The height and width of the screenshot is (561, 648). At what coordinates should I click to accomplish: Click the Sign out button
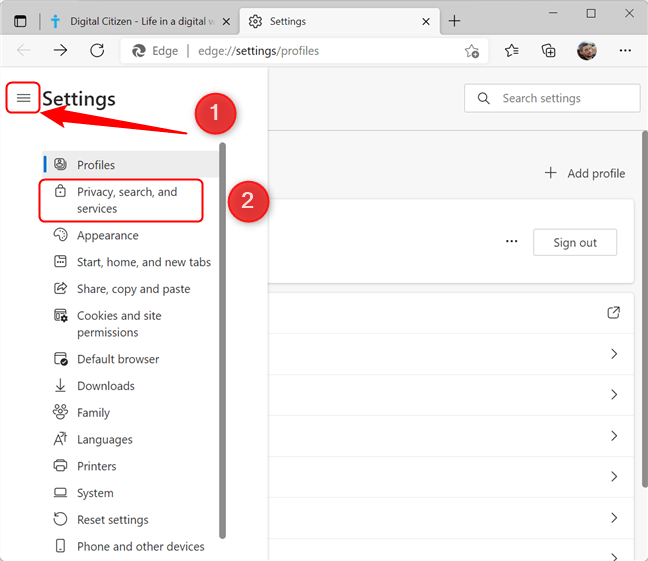(575, 242)
